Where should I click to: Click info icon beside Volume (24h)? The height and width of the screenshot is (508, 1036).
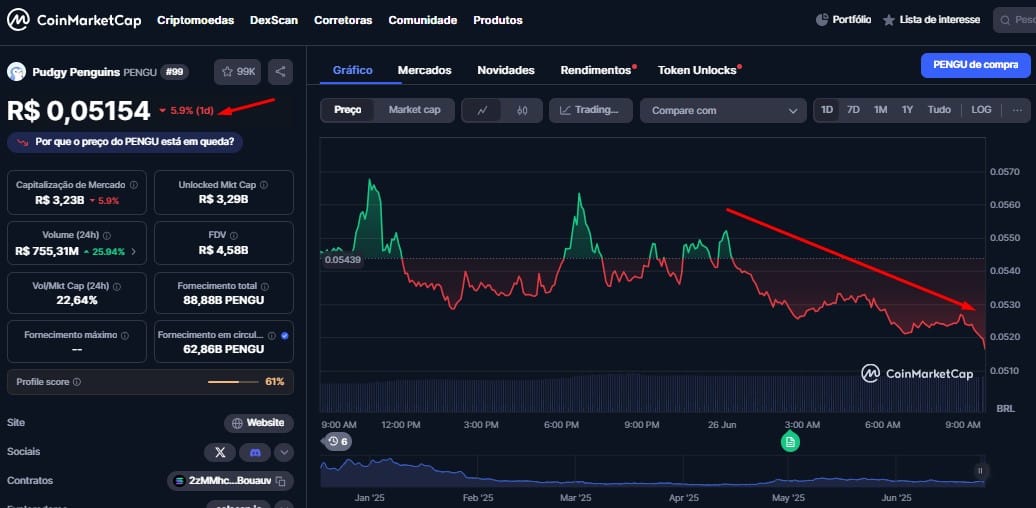pyautogui.click(x=107, y=235)
